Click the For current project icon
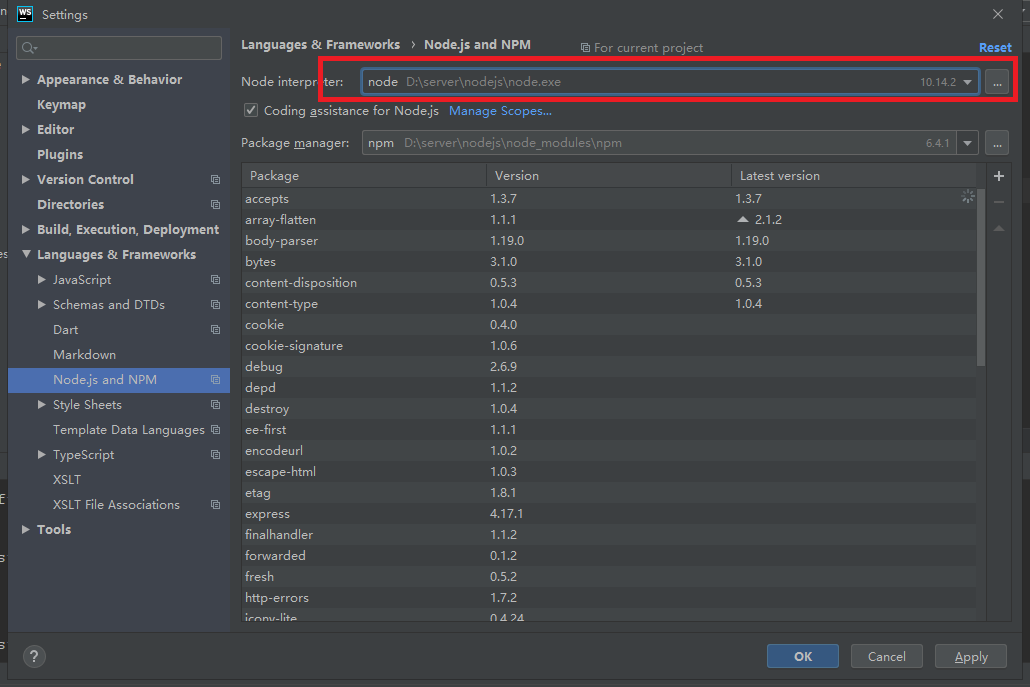The height and width of the screenshot is (687, 1030). point(585,48)
